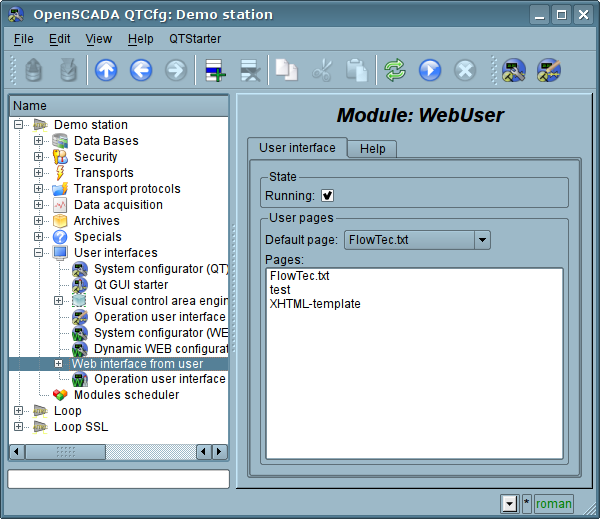Select XHTML-template in the Pages list

[315, 304]
